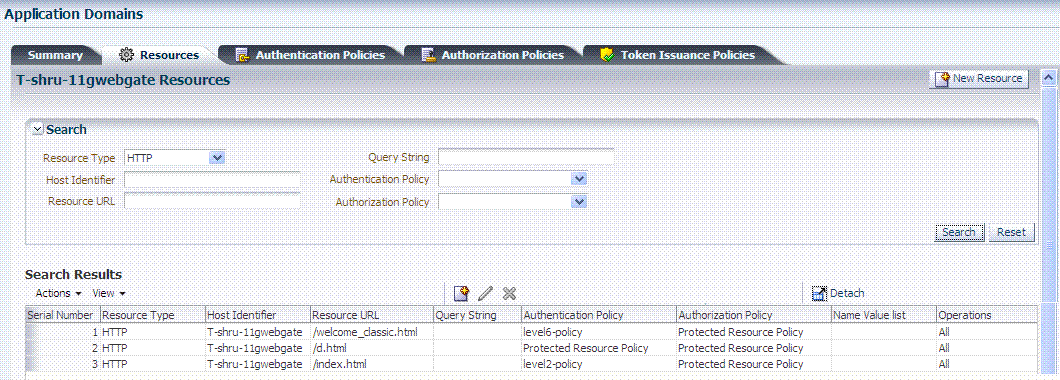Select the /d.html resource URL cell
The width and height of the screenshot is (1060, 380).
point(372,348)
